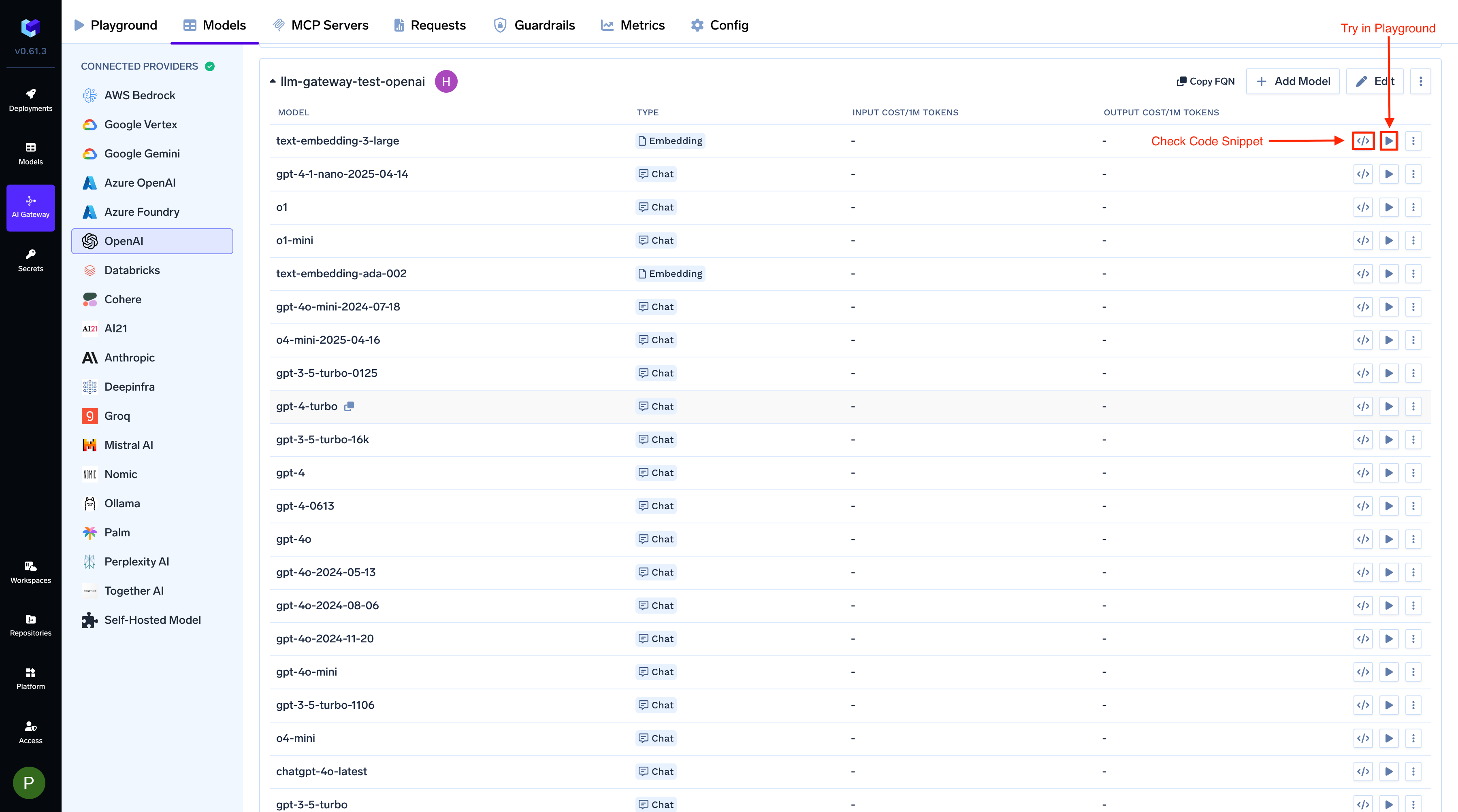Switch to the Playground tab
The height and width of the screenshot is (812, 1458).
[115, 25]
